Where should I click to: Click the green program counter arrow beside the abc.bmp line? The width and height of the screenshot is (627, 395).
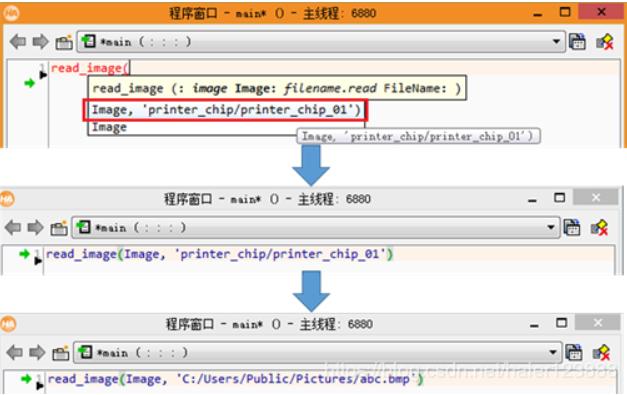[26, 378]
